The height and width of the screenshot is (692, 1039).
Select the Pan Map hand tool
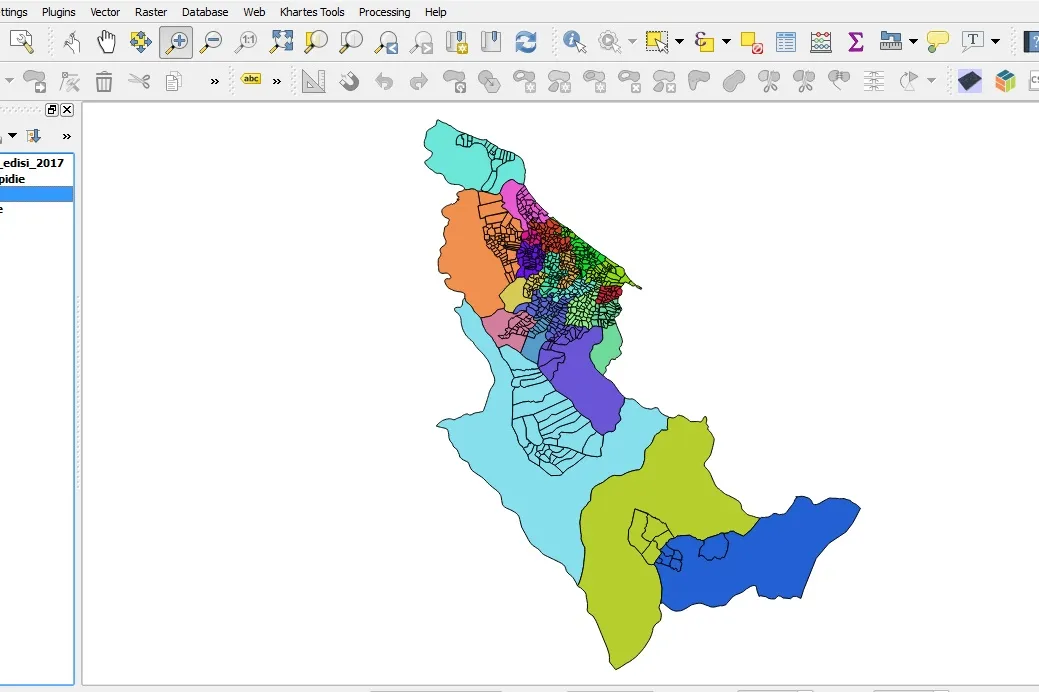[105, 42]
